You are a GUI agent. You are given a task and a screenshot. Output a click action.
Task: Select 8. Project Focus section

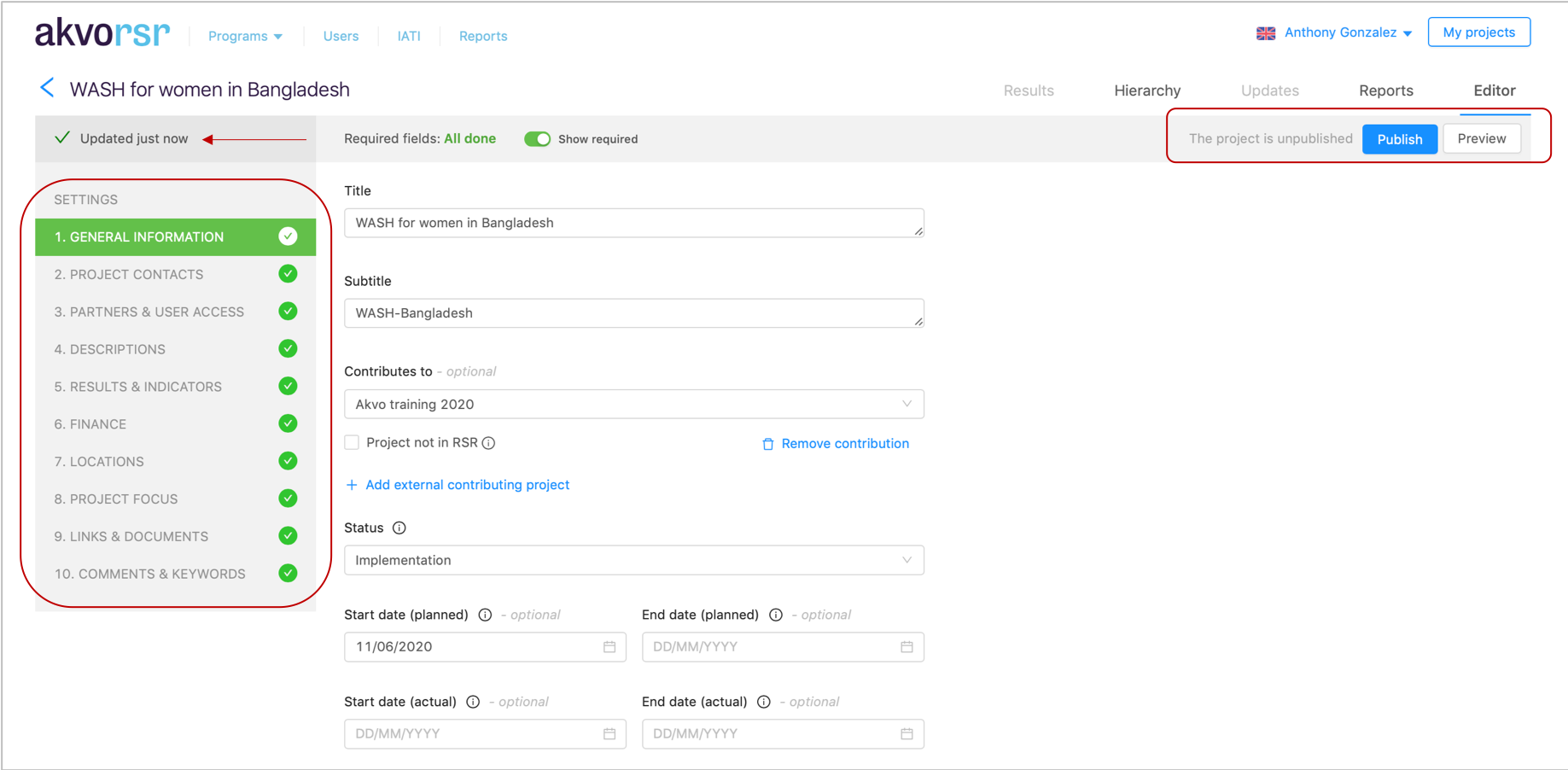(175, 499)
